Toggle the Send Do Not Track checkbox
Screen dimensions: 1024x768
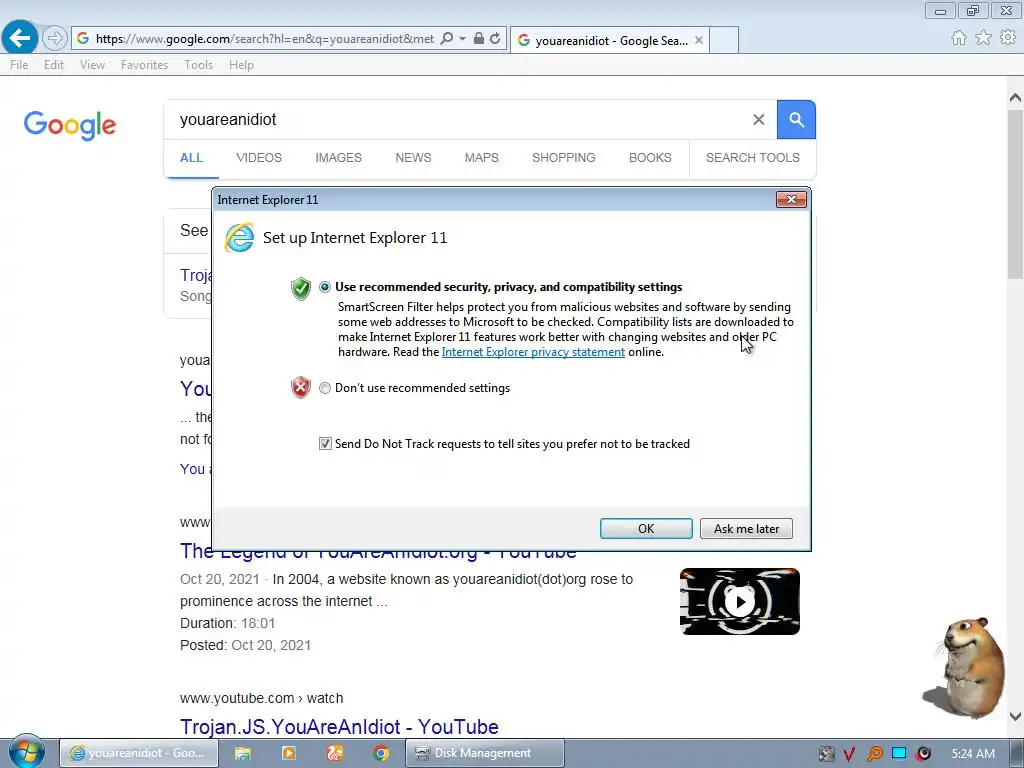click(x=325, y=444)
